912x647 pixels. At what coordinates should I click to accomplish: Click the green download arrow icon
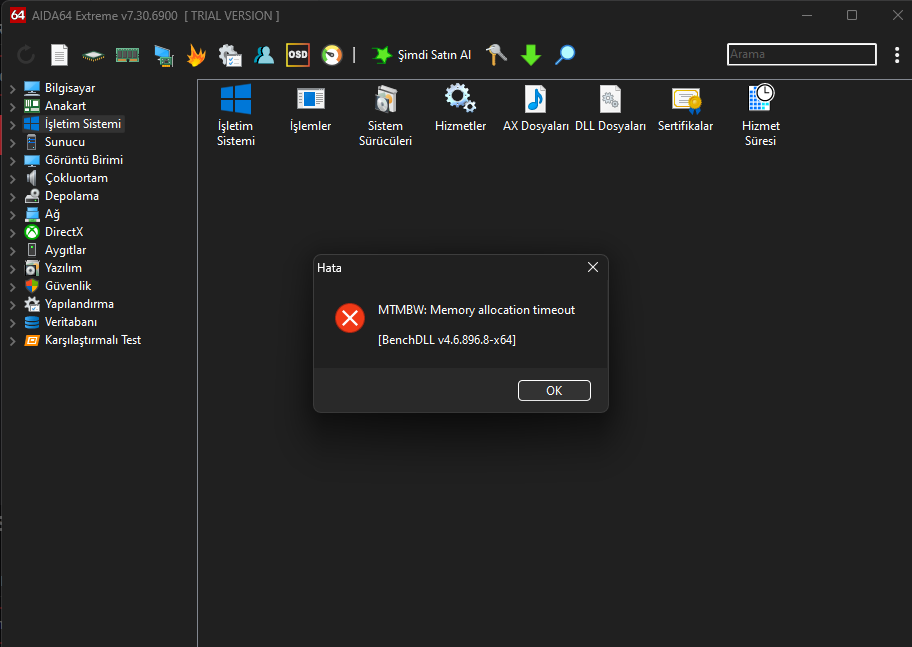coord(531,55)
